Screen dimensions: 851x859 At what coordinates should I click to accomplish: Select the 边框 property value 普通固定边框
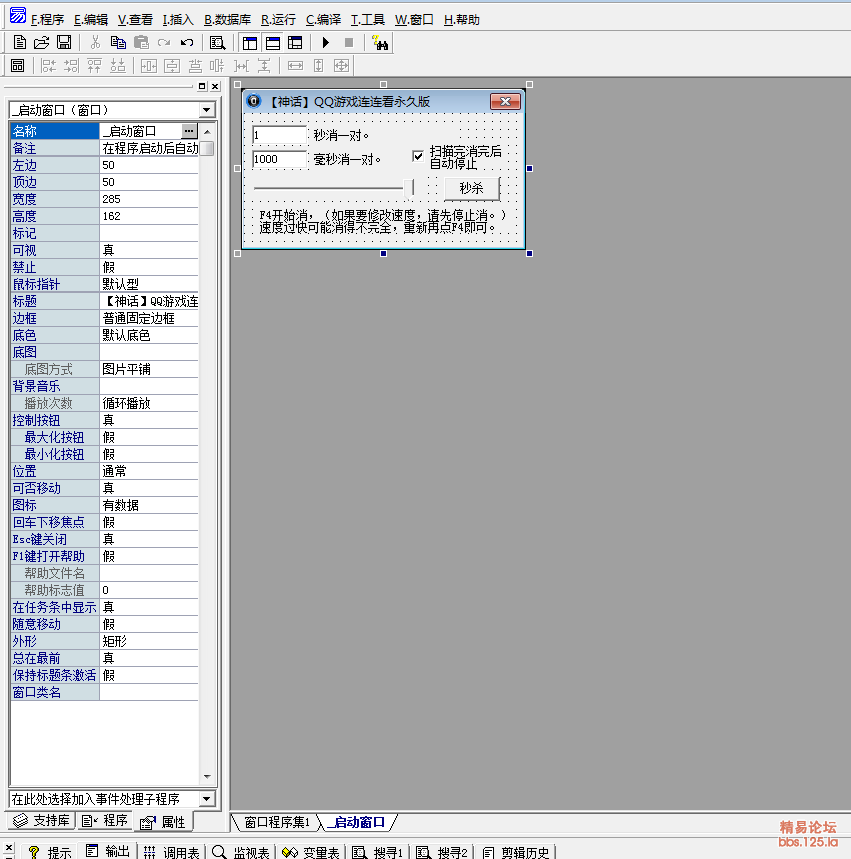(149, 318)
